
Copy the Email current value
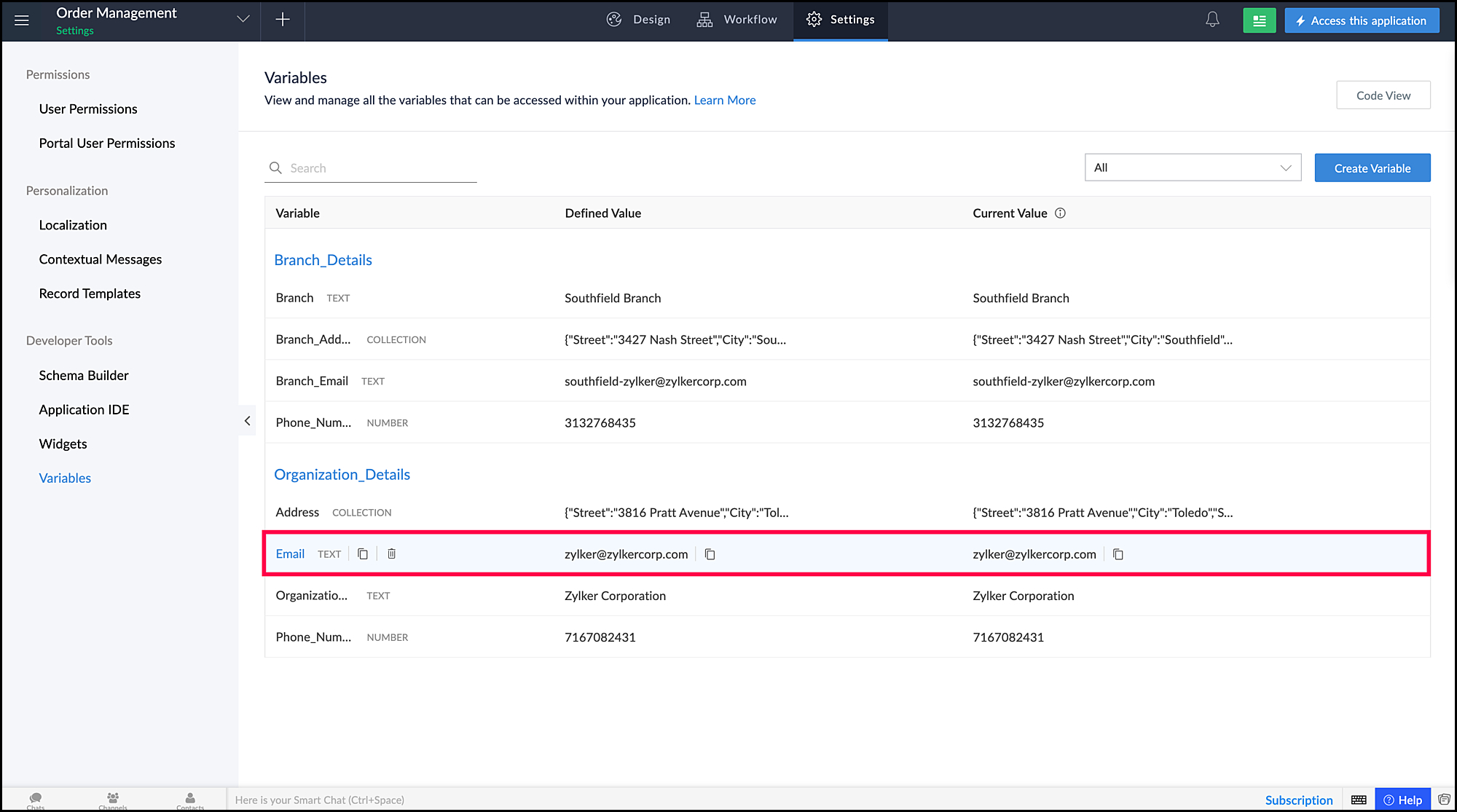pyautogui.click(x=1118, y=555)
